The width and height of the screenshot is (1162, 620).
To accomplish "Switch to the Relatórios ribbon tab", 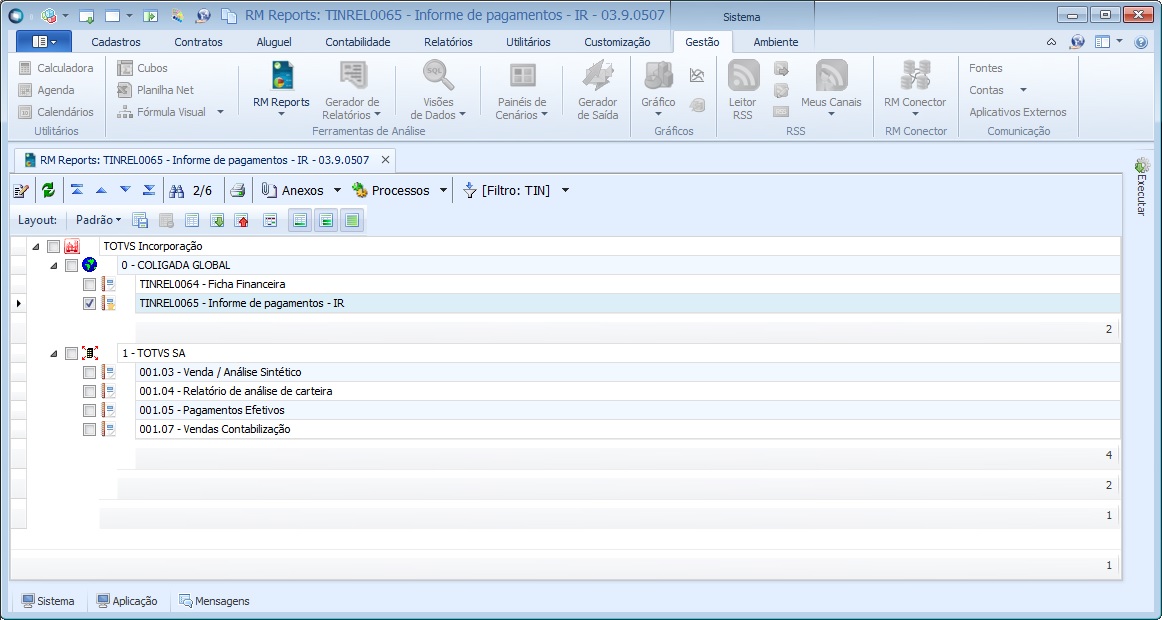I will [x=448, y=42].
